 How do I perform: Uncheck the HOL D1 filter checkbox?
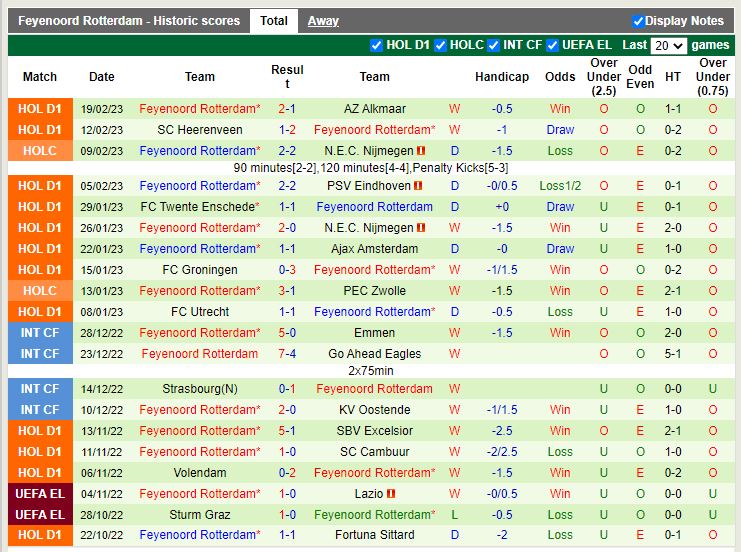click(376, 45)
